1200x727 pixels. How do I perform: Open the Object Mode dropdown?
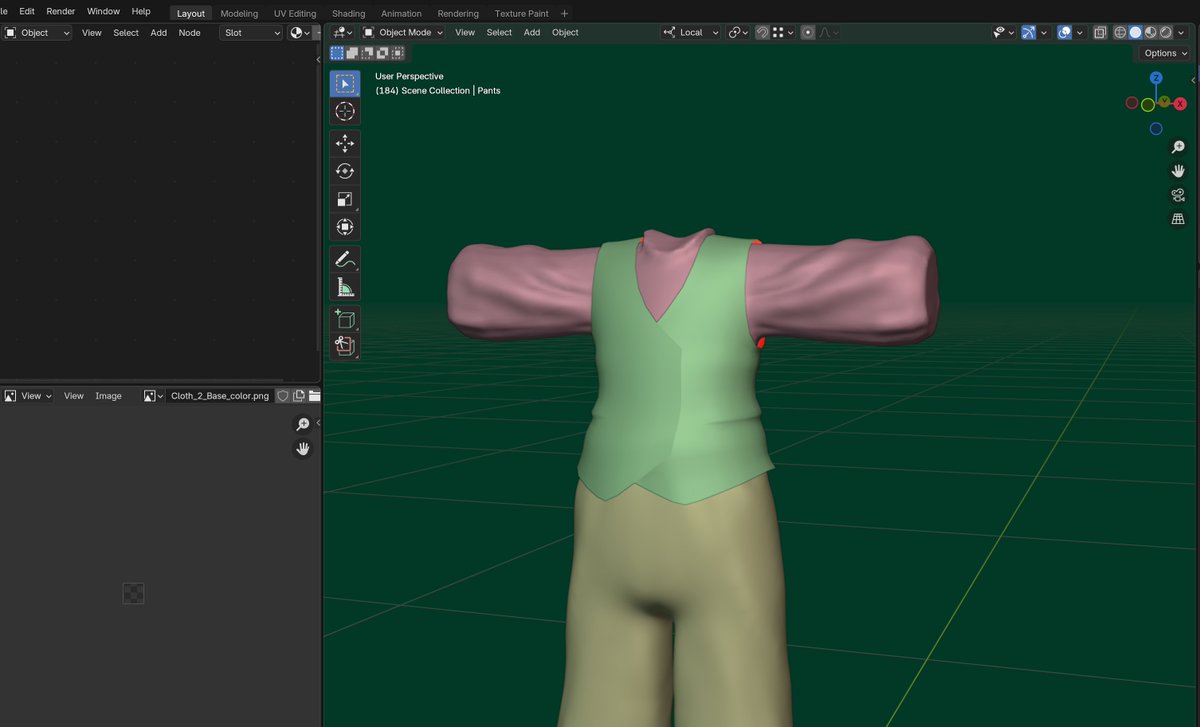point(403,32)
